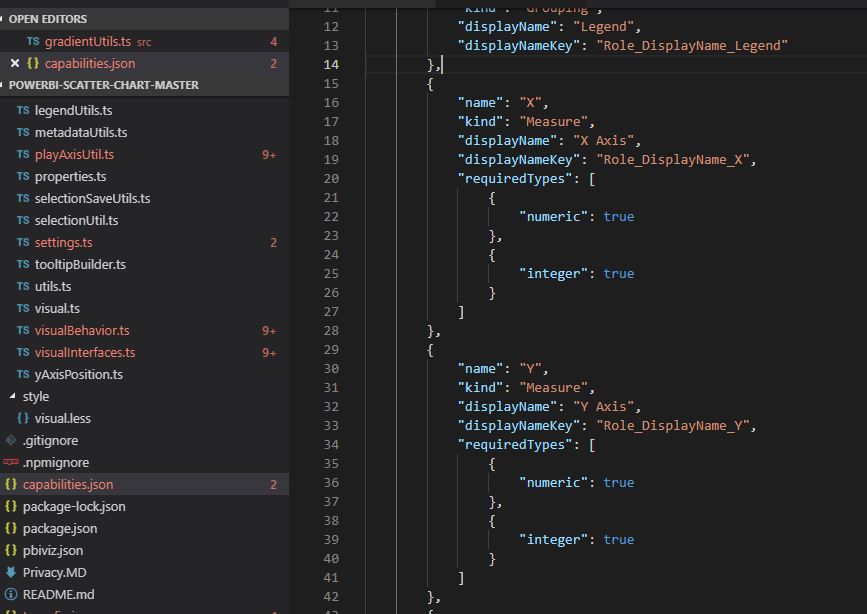Screen dimensions: 867x614
Task: Open playAxisUtil.ts file
Action: click(x=144, y=154)
